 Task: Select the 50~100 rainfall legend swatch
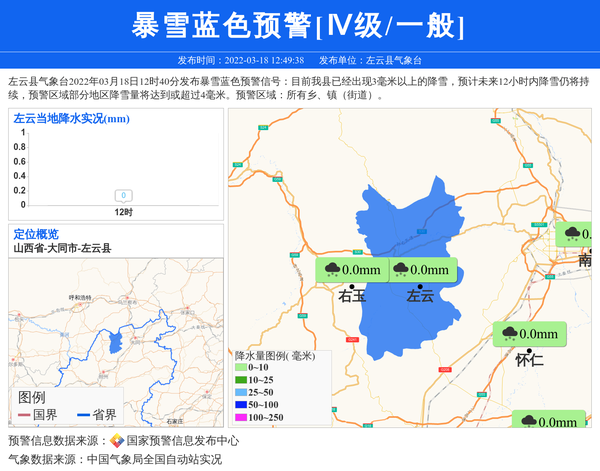(x=241, y=404)
